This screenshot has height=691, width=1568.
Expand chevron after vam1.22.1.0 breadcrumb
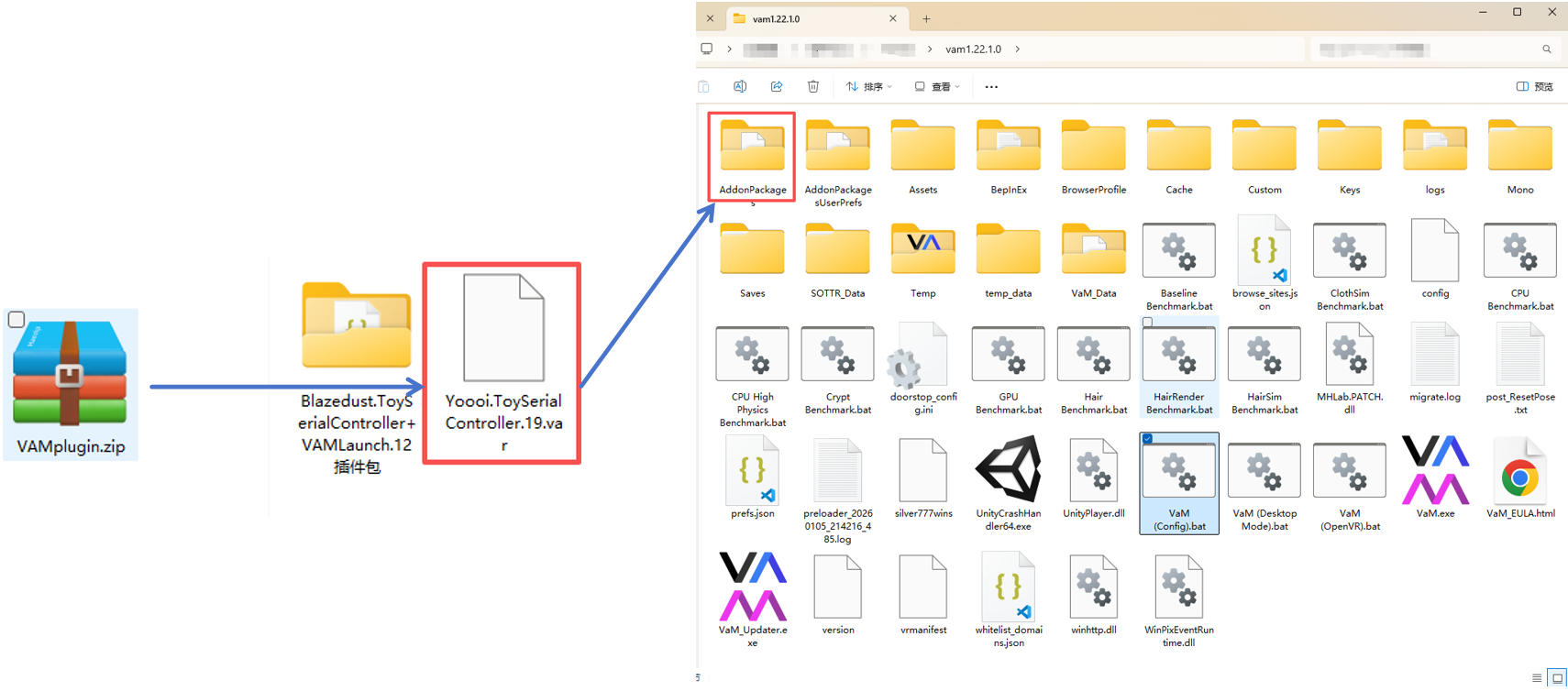click(x=1017, y=49)
